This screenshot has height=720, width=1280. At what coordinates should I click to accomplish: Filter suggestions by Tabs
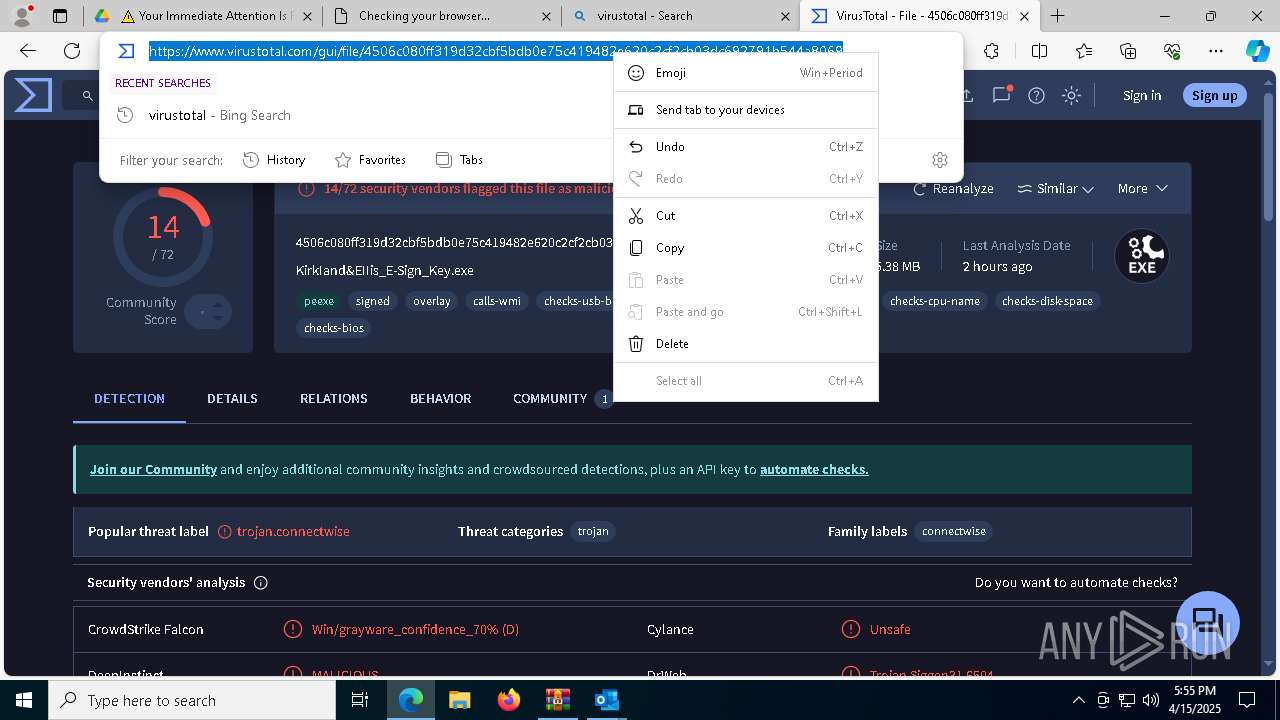tap(459, 160)
